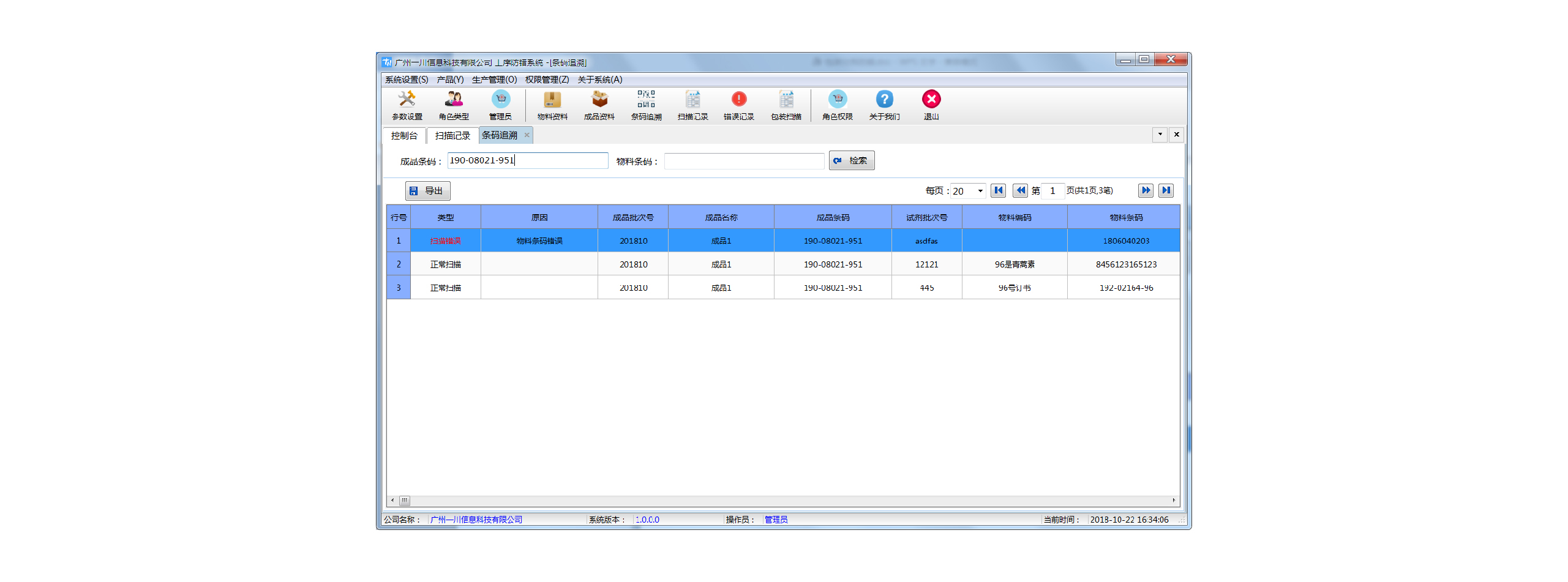The height and width of the screenshot is (582, 1568).
Task: Open the 生产管理(O) menu
Action: (x=494, y=80)
